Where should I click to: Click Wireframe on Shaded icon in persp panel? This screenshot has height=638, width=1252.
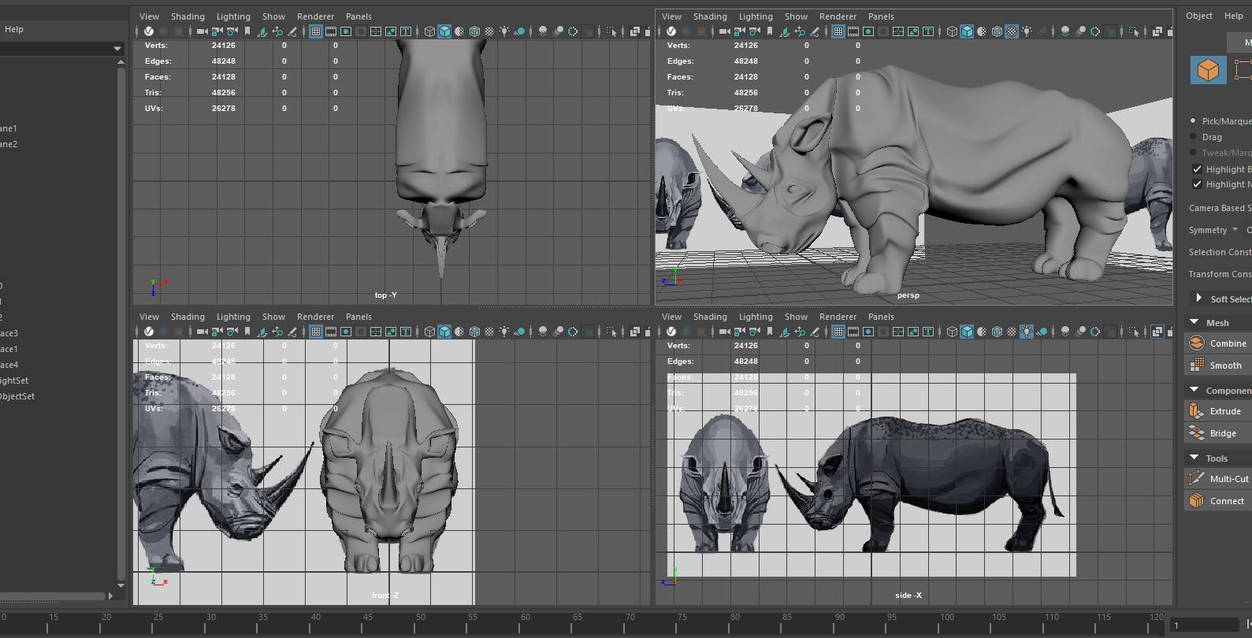click(996, 31)
